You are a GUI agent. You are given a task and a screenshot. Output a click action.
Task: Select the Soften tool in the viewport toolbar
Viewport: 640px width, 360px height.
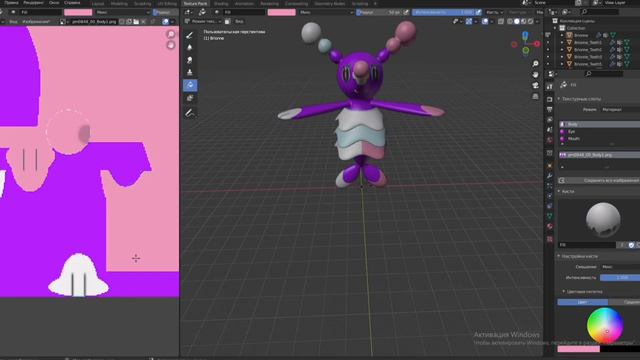(190, 48)
